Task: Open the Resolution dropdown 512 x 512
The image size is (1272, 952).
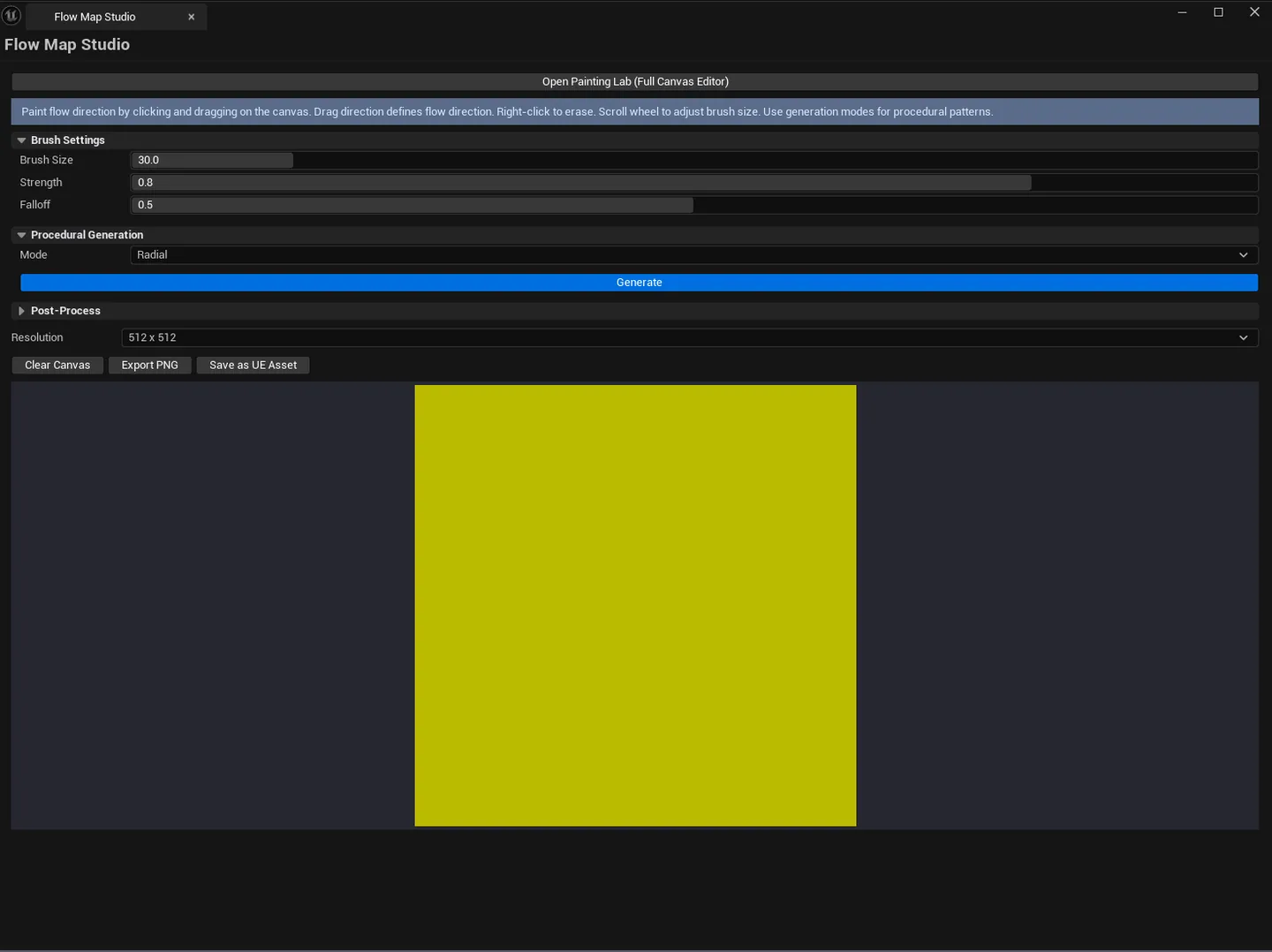Action: (690, 337)
